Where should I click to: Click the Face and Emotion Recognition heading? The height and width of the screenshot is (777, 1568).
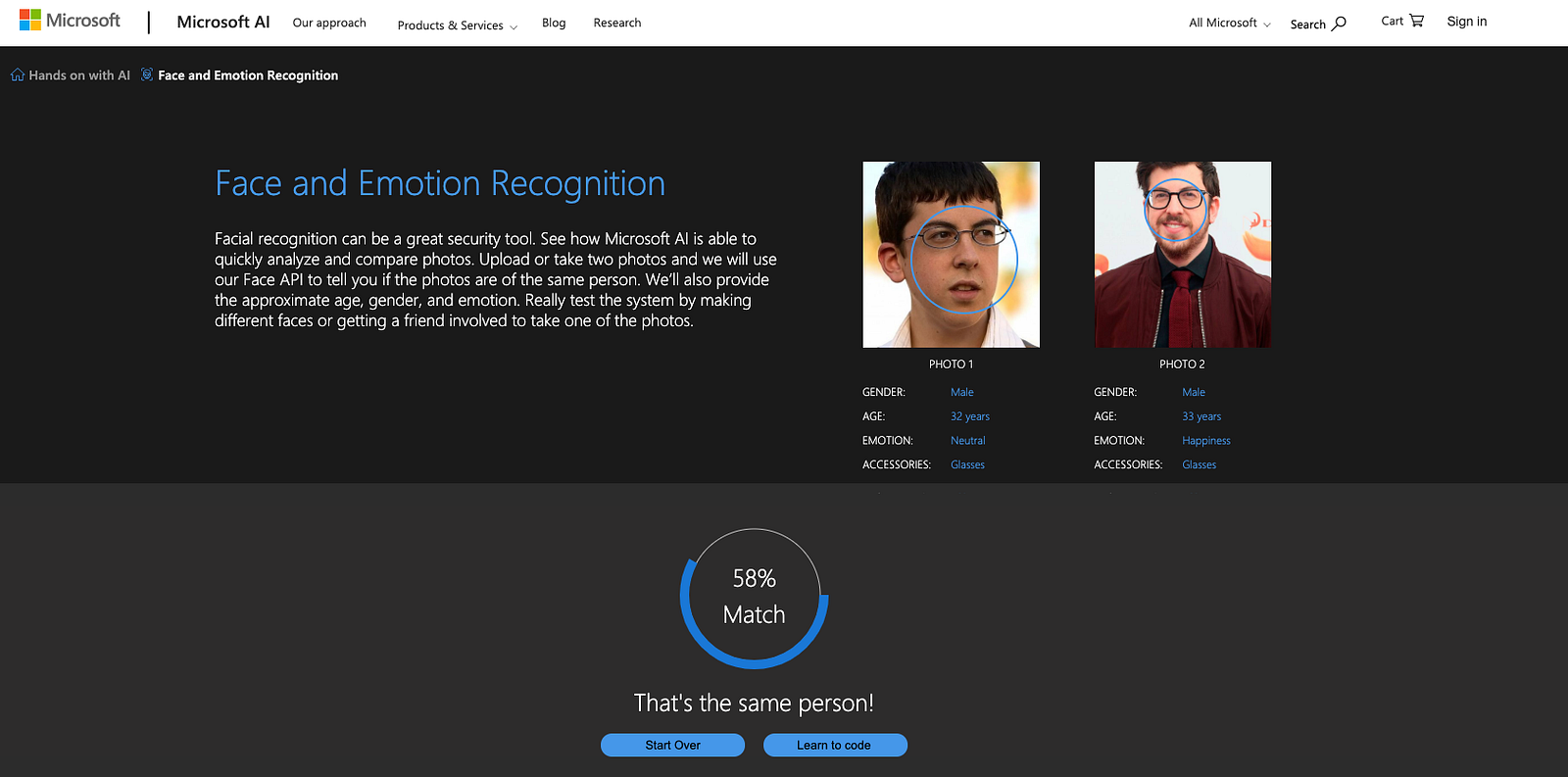pos(440,184)
